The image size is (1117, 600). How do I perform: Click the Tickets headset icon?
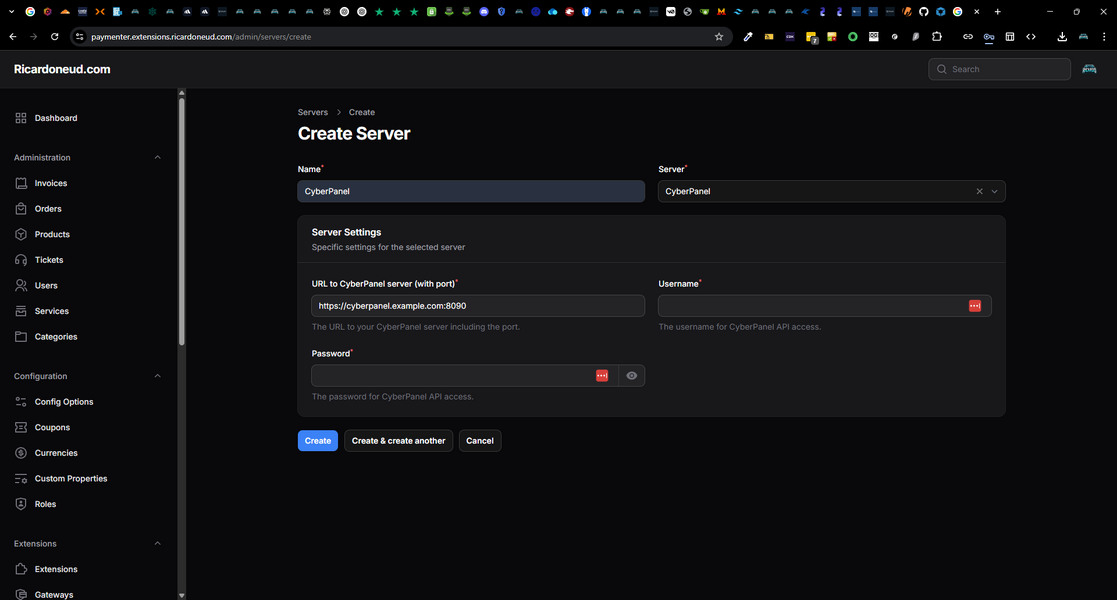click(x=21, y=260)
